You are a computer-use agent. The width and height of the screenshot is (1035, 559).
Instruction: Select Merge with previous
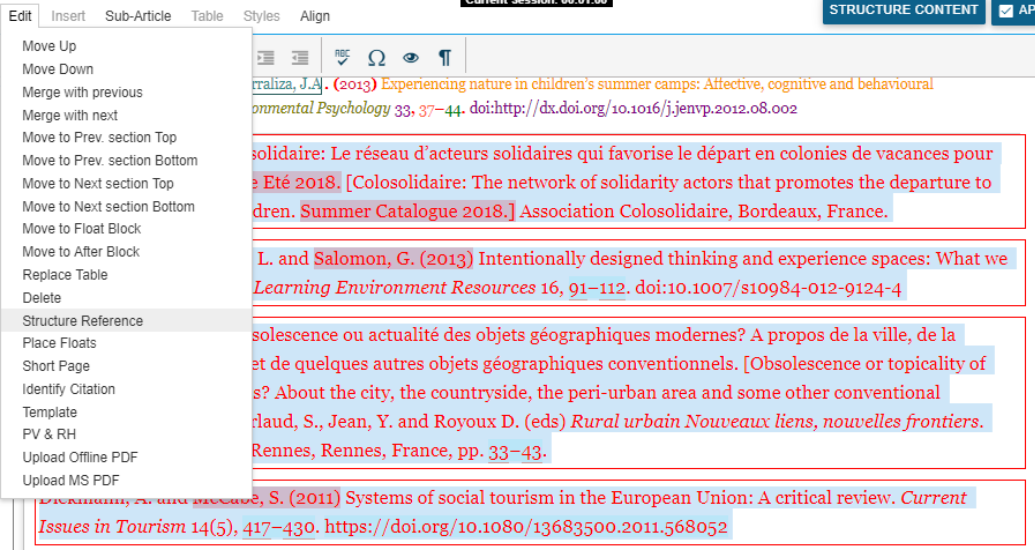(x=126, y=92)
